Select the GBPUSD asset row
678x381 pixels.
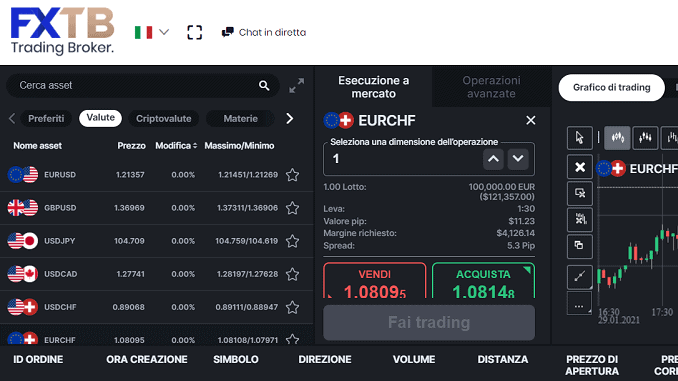157,208
